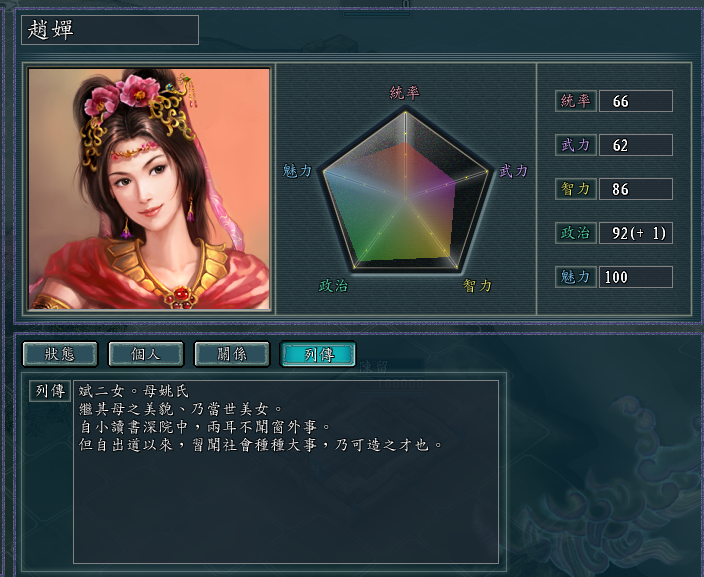The width and height of the screenshot is (704, 577).
Task: Select the 關係 tab
Action: (x=232, y=354)
